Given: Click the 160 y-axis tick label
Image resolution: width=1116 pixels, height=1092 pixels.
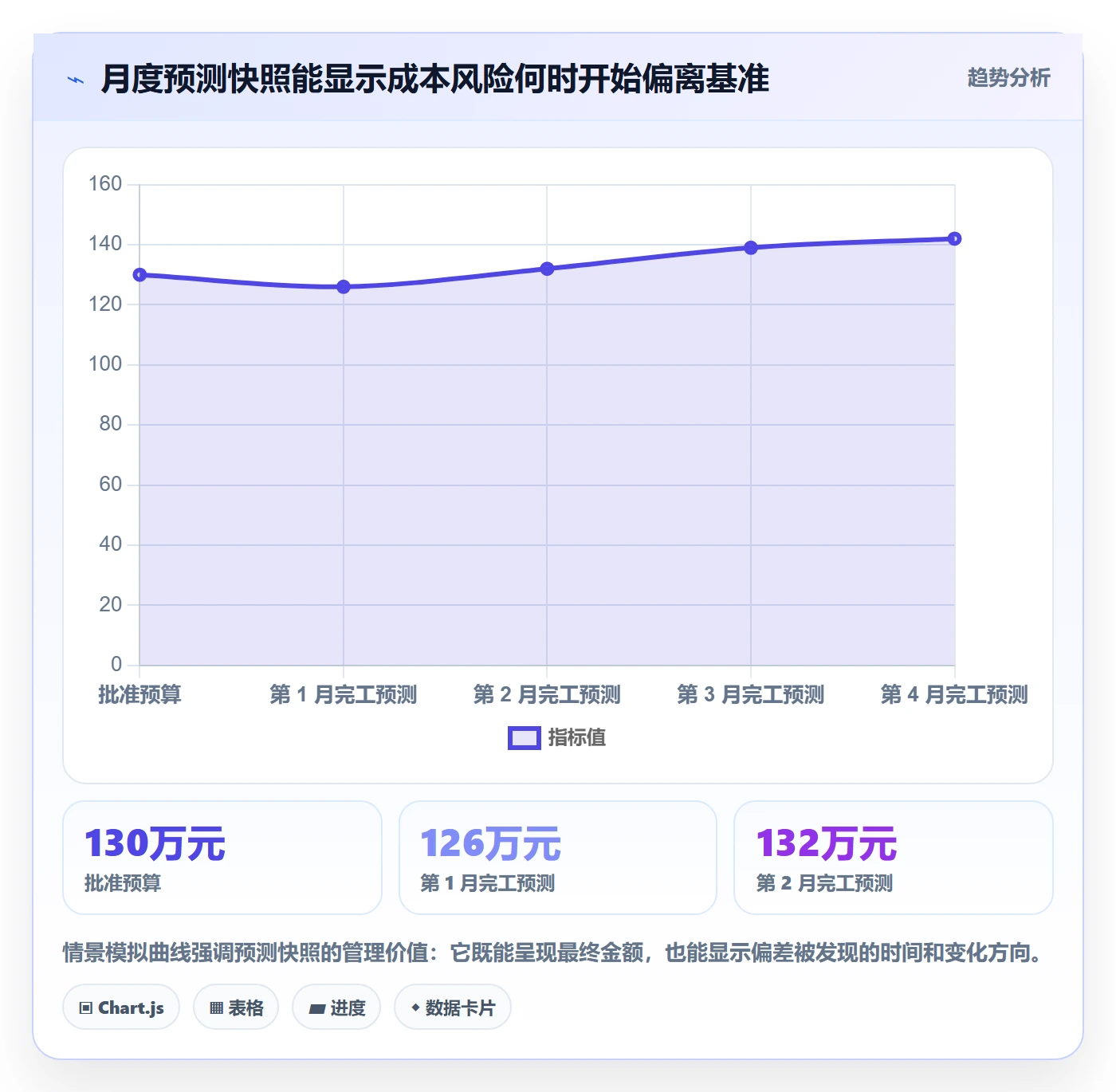Looking at the screenshot, I should [105, 184].
